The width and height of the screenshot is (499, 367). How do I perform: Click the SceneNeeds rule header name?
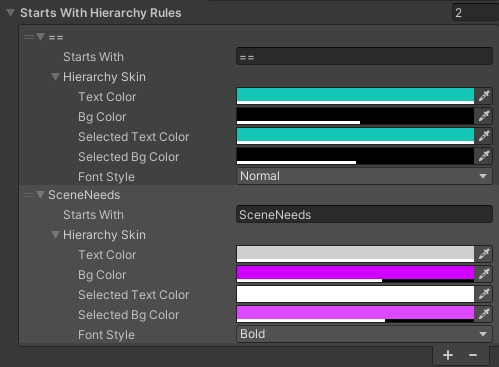pos(84,195)
